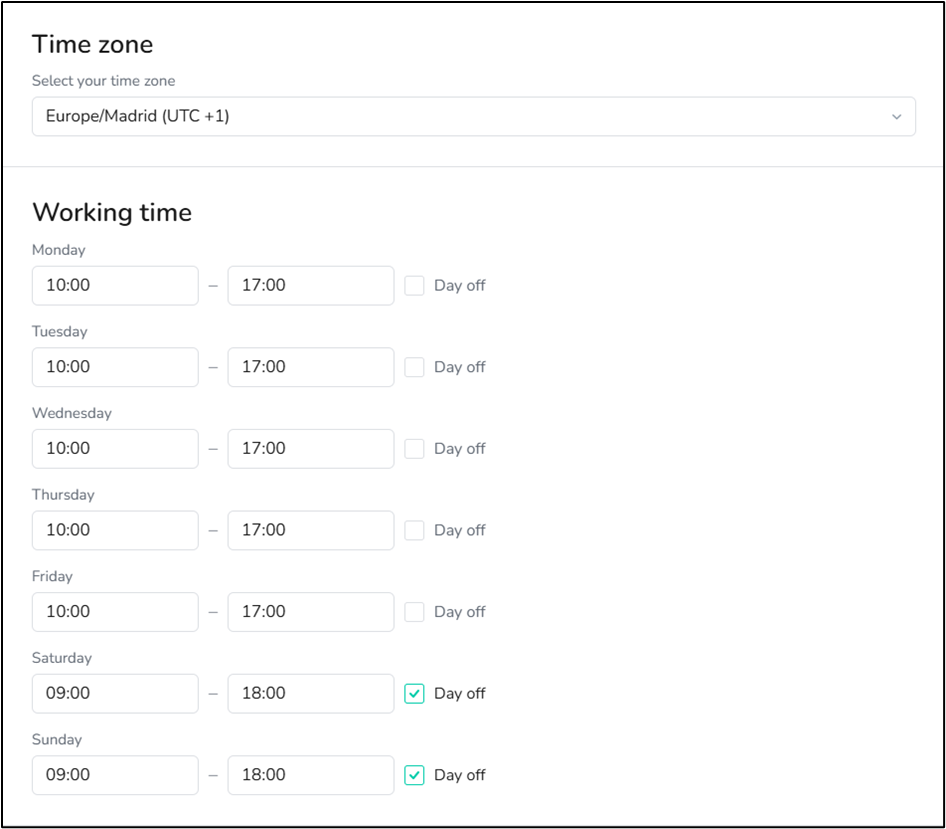This screenshot has width=946, height=829.
Task: Select Sunday start time 09:00 field
Action: pos(115,775)
